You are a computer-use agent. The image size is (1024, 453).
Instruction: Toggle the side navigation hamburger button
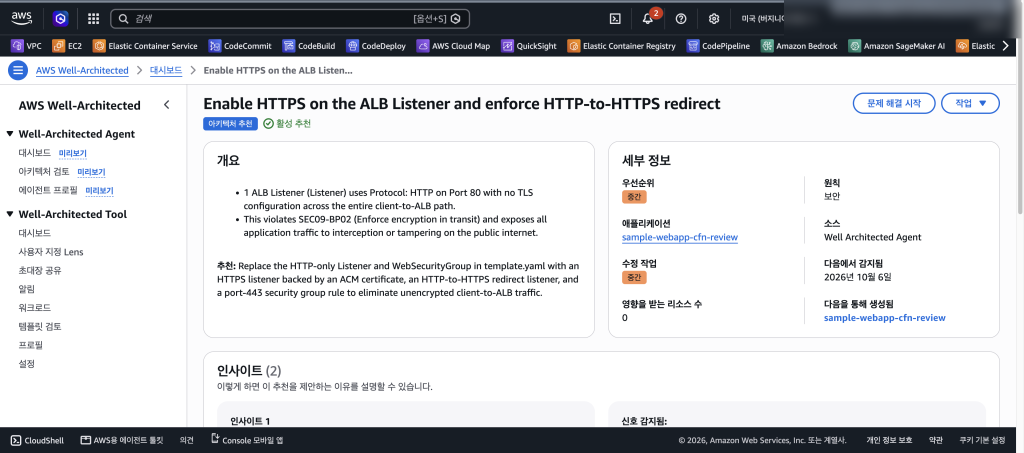[x=18, y=70]
